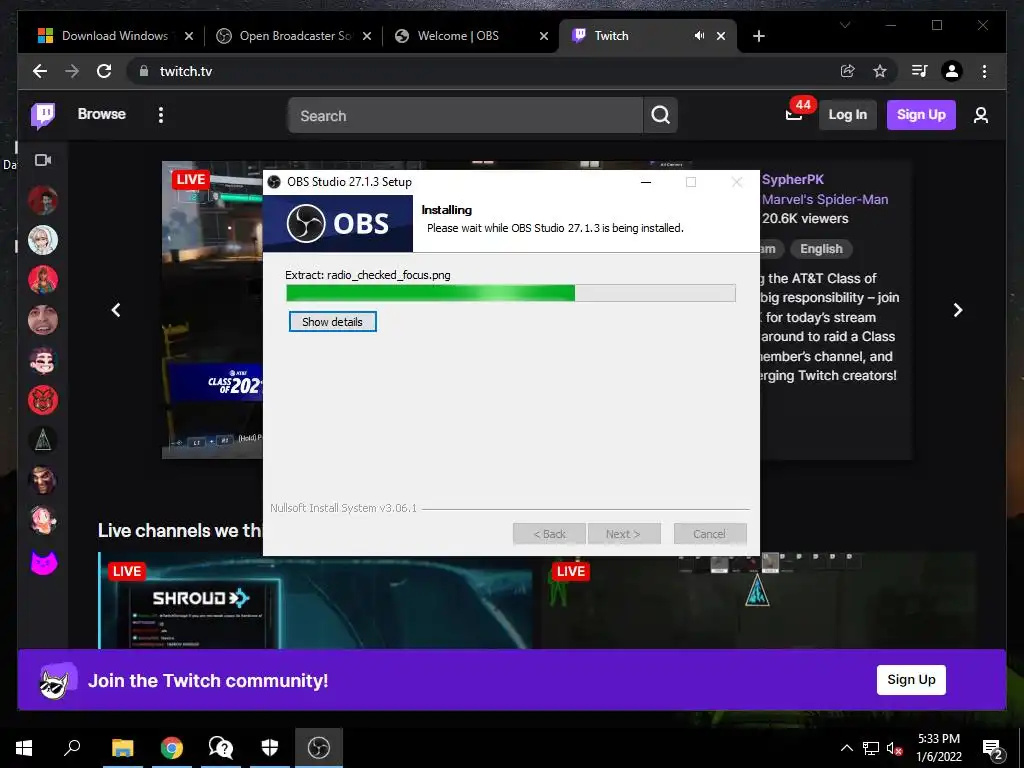Click the search magnifier button on Twitch
This screenshot has height=768, width=1024.
660,116
